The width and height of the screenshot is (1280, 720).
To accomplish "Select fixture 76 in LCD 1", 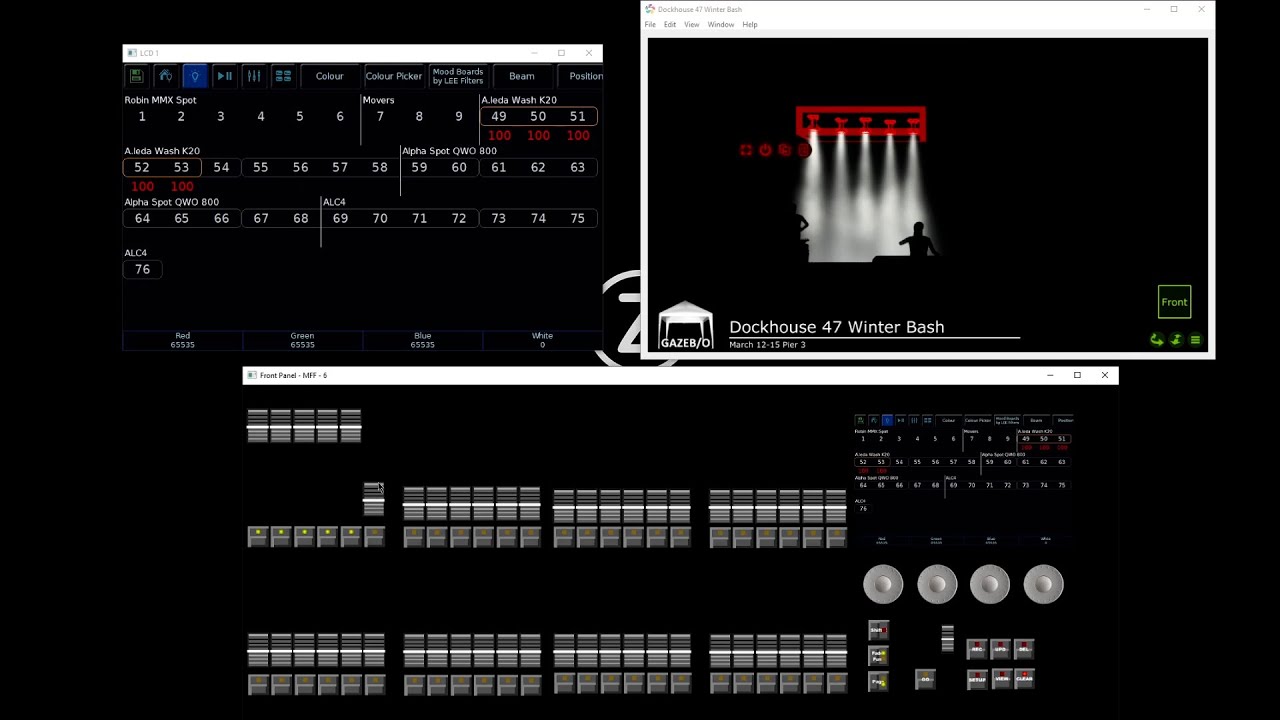I will pos(142,270).
